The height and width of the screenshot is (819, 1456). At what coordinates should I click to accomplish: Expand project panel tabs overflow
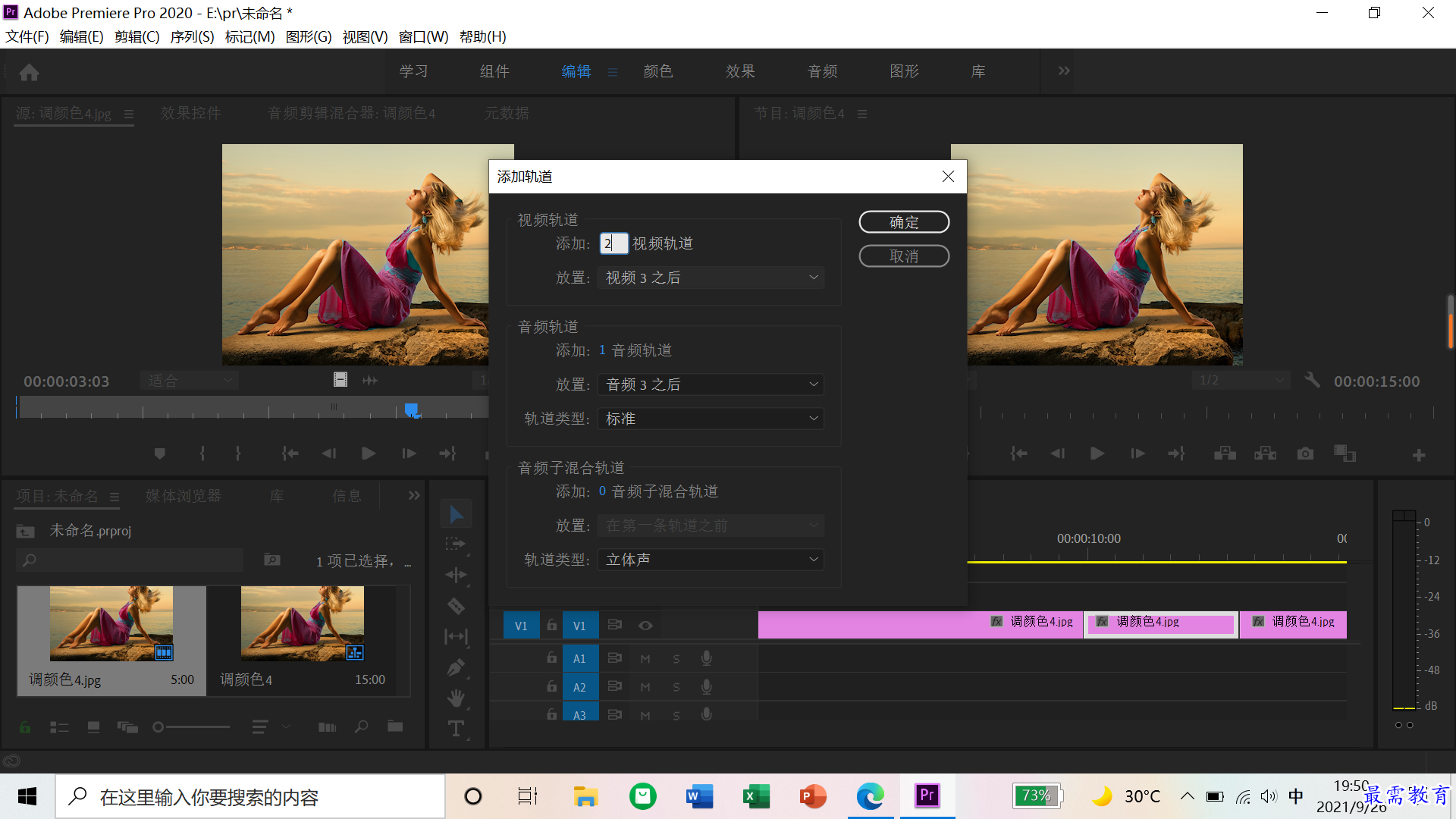(x=414, y=495)
